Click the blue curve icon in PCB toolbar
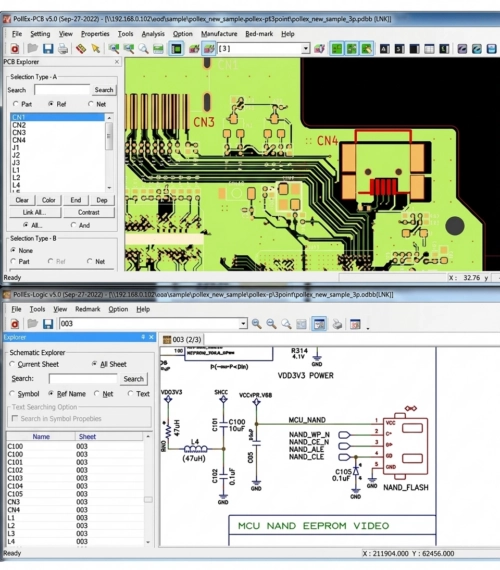500x570 pixels. point(477,48)
